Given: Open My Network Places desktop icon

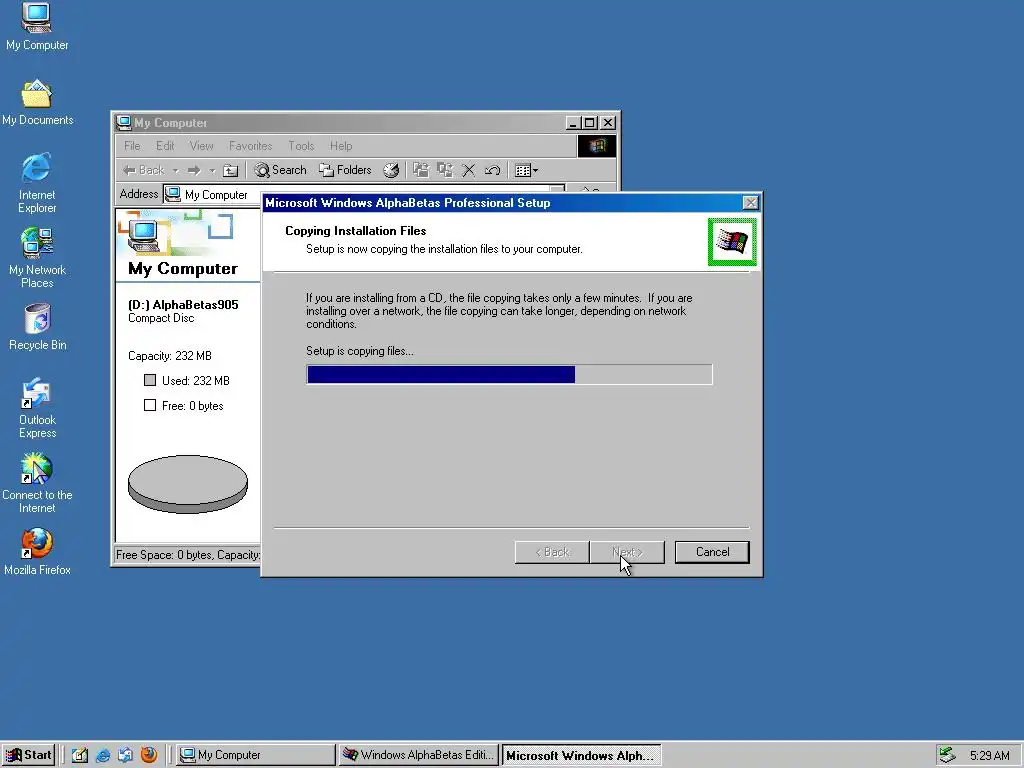Looking at the screenshot, I should [x=37, y=257].
